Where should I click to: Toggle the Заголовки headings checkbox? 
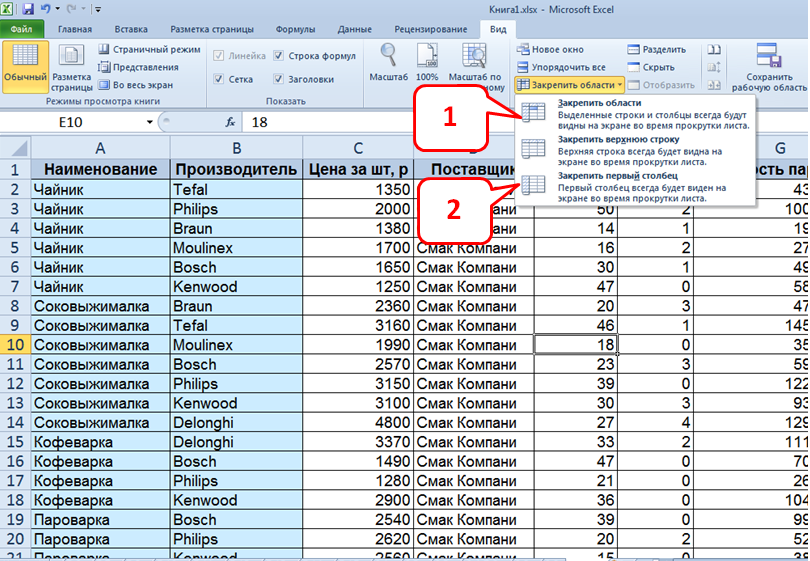click(280, 79)
